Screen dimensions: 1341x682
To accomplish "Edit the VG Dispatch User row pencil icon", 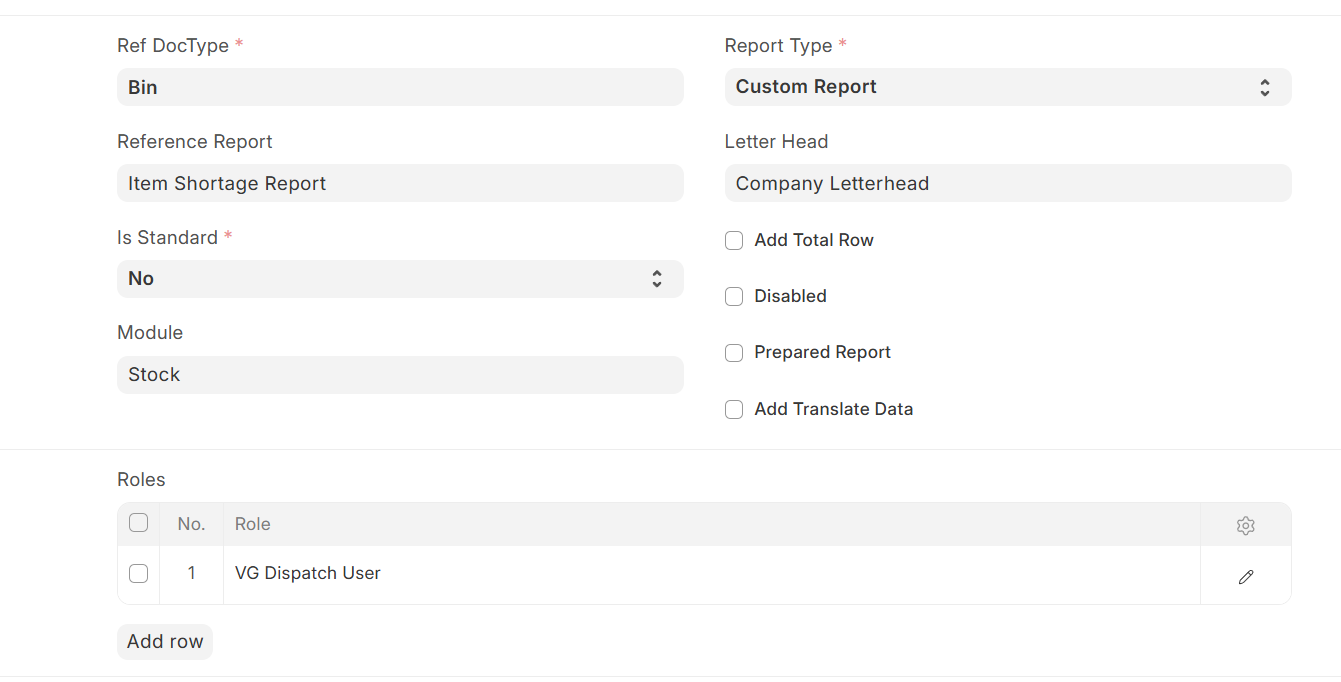I will pos(1245,577).
